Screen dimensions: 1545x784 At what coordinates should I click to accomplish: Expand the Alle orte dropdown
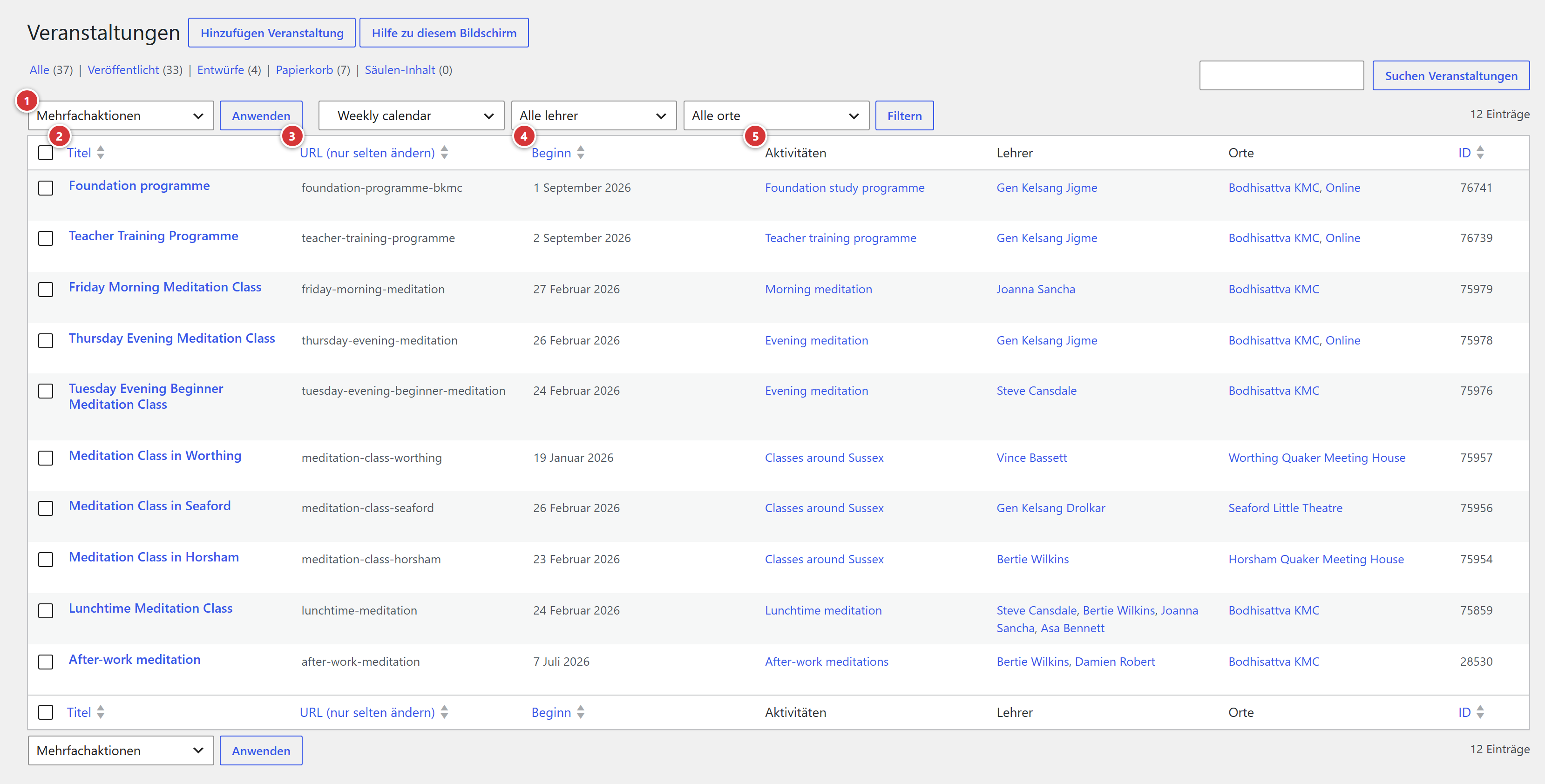pos(776,115)
